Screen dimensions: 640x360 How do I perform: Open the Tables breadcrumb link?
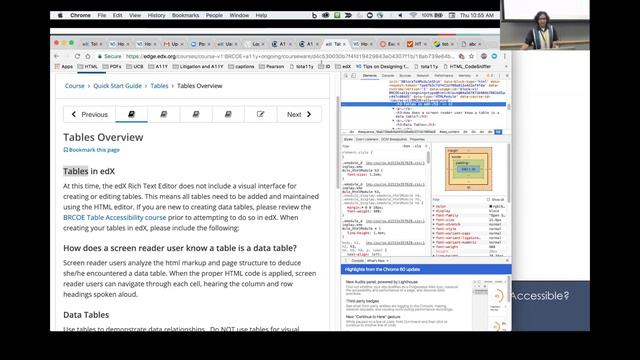(159, 86)
